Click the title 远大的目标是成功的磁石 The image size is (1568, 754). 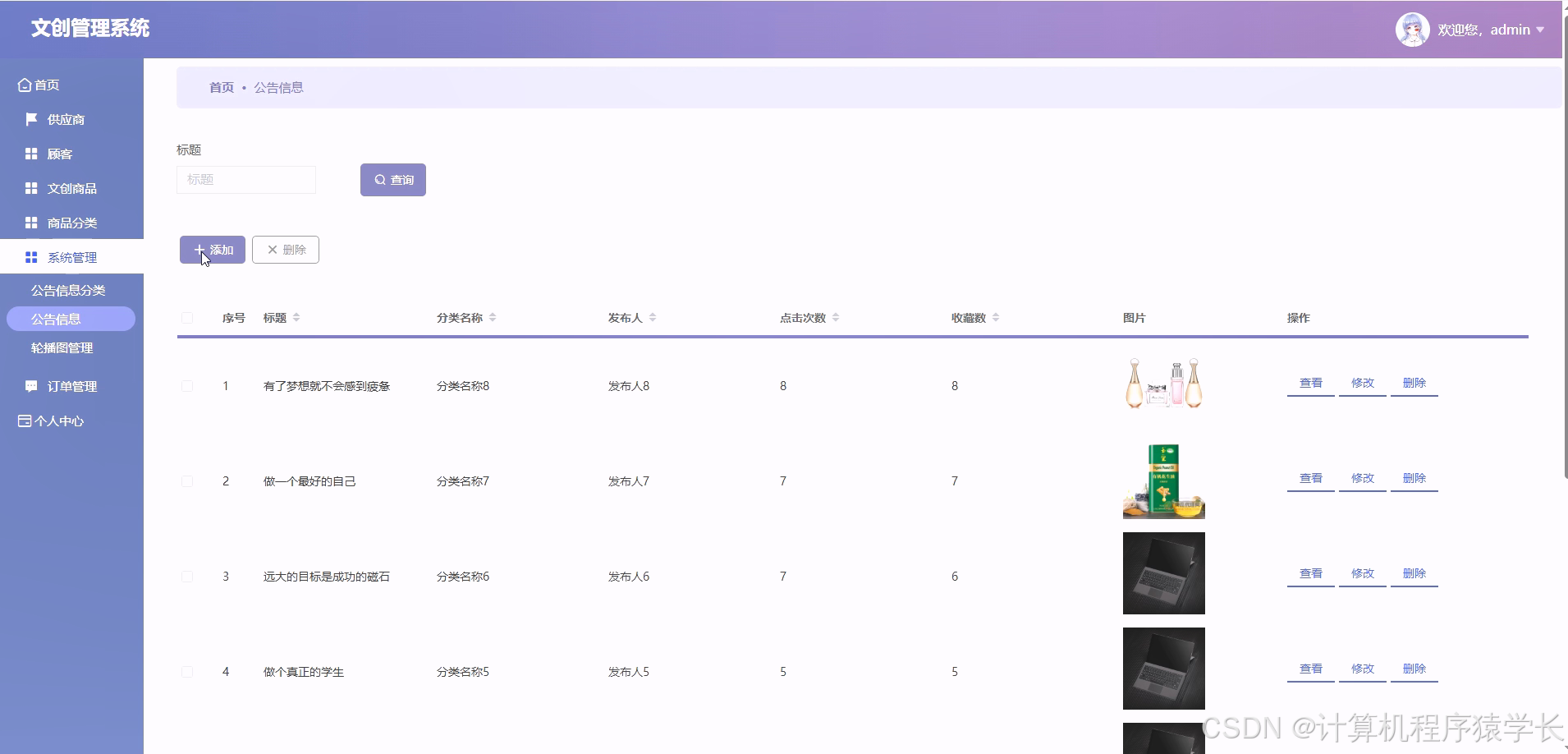(327, 577)
